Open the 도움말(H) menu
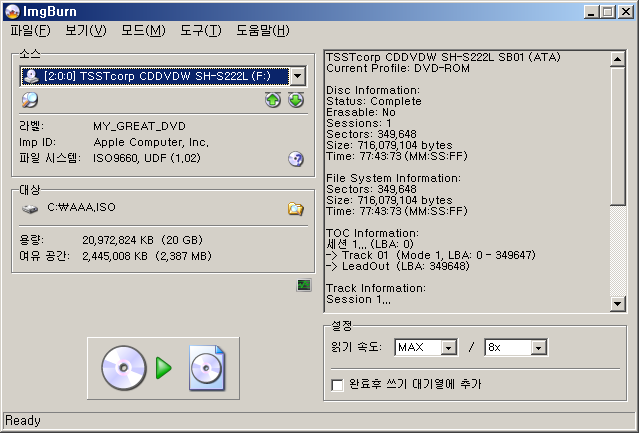639x433 pixels. [x=263, y=31]
